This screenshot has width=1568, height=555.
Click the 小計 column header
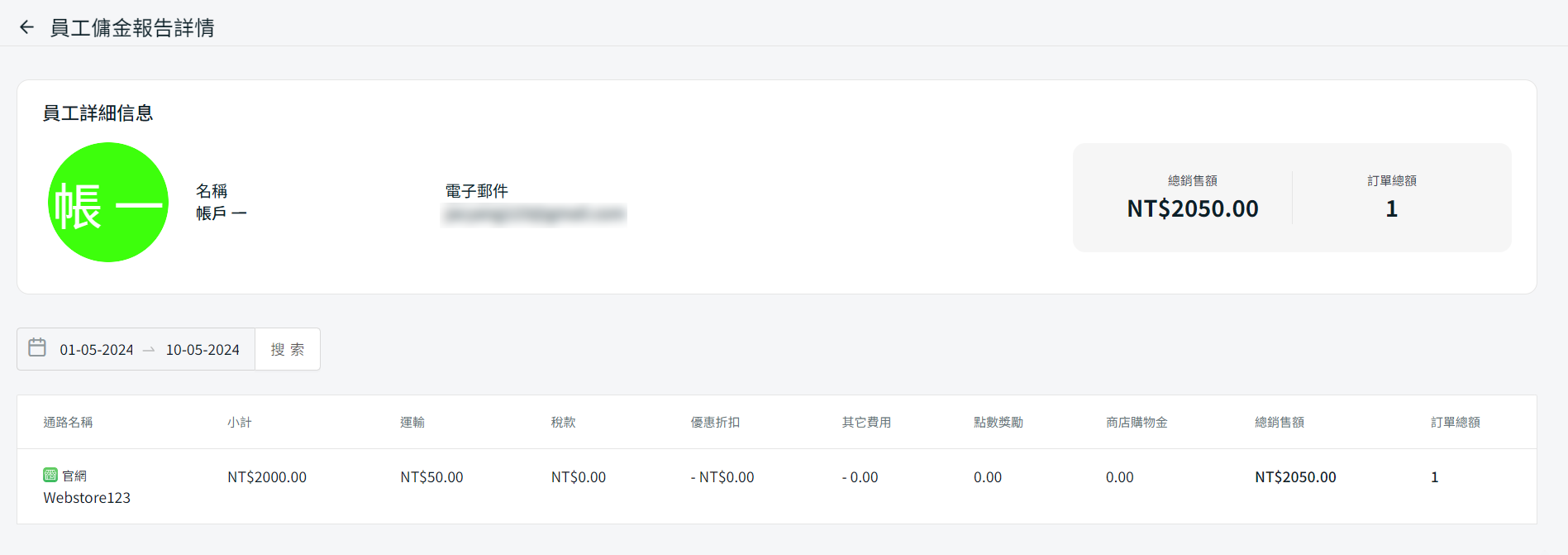(x=240, y=422)
